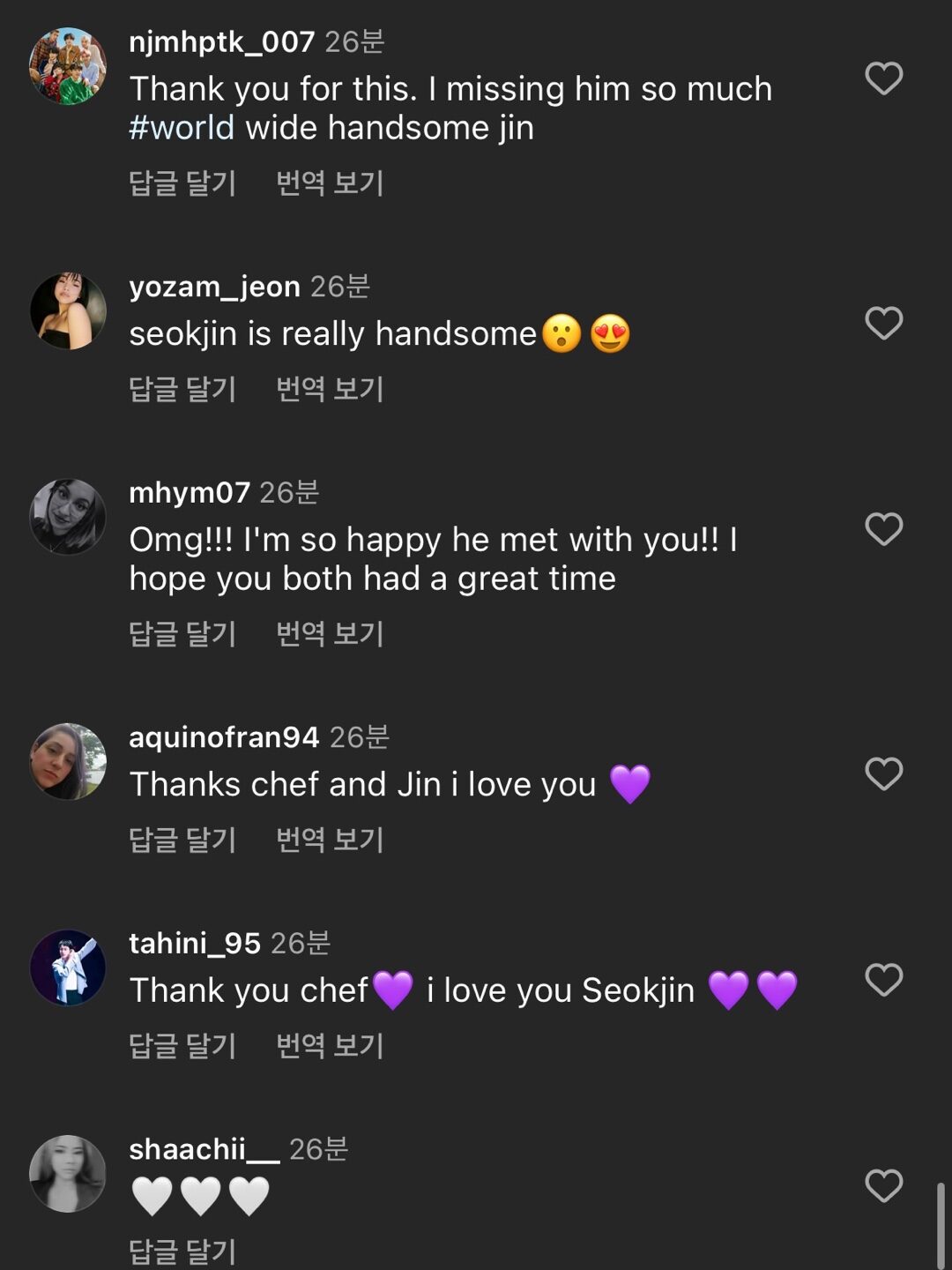Open the username tahini_95

[x=195, y=944]
